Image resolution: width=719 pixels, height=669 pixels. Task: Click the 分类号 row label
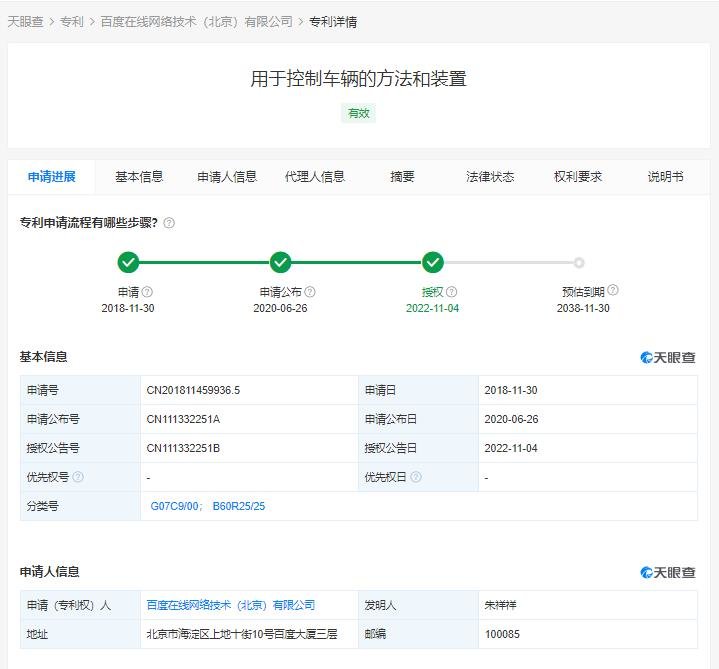pos(43,506)
